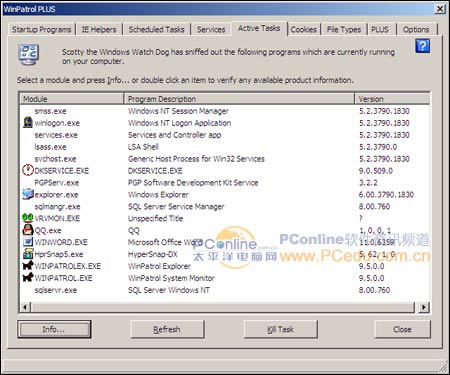Click version 5.2.3790.0 of lsass.exe

click(x=378, y=147)
